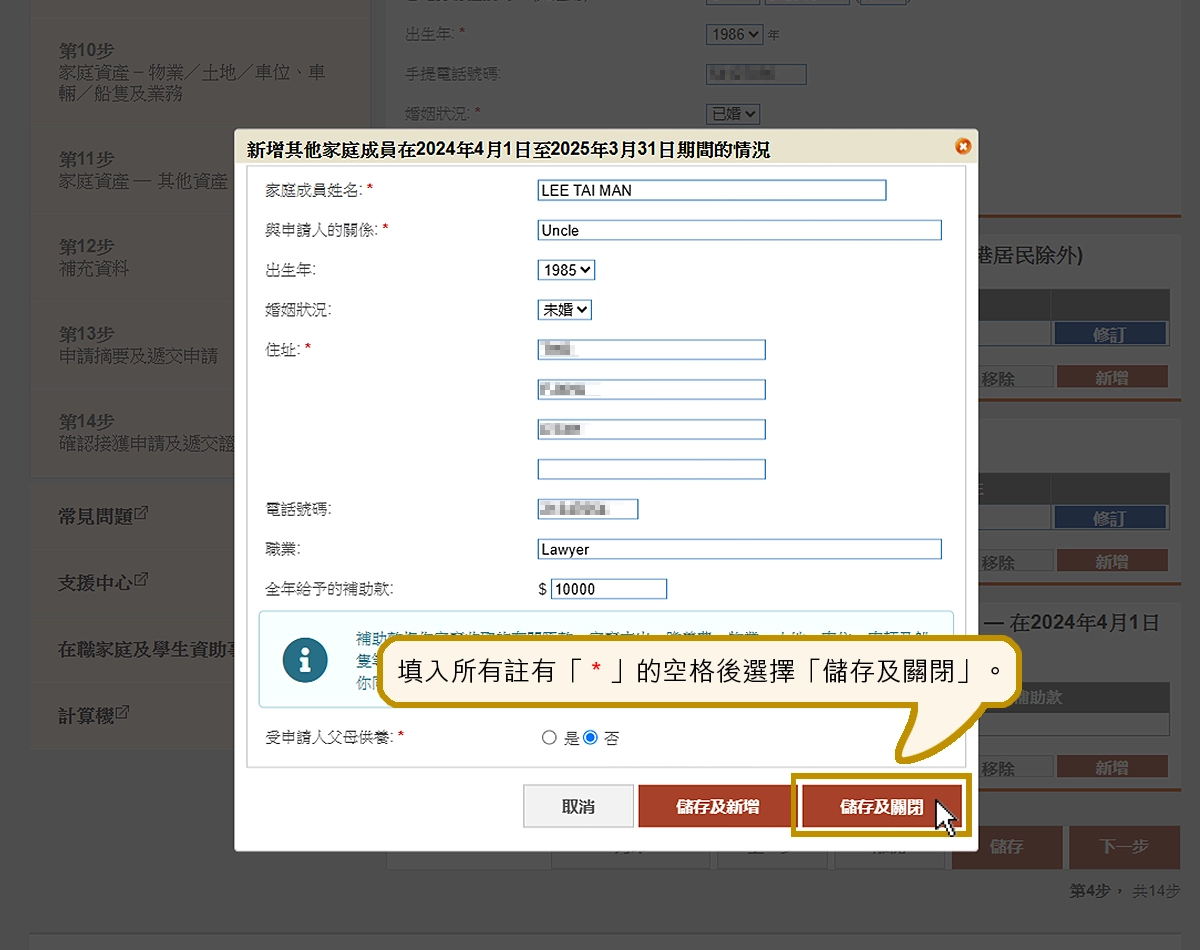This screenshot has width=1200, height=950.
Task: Click the 儲存及新增 button
Action: [x=717, y=806]
